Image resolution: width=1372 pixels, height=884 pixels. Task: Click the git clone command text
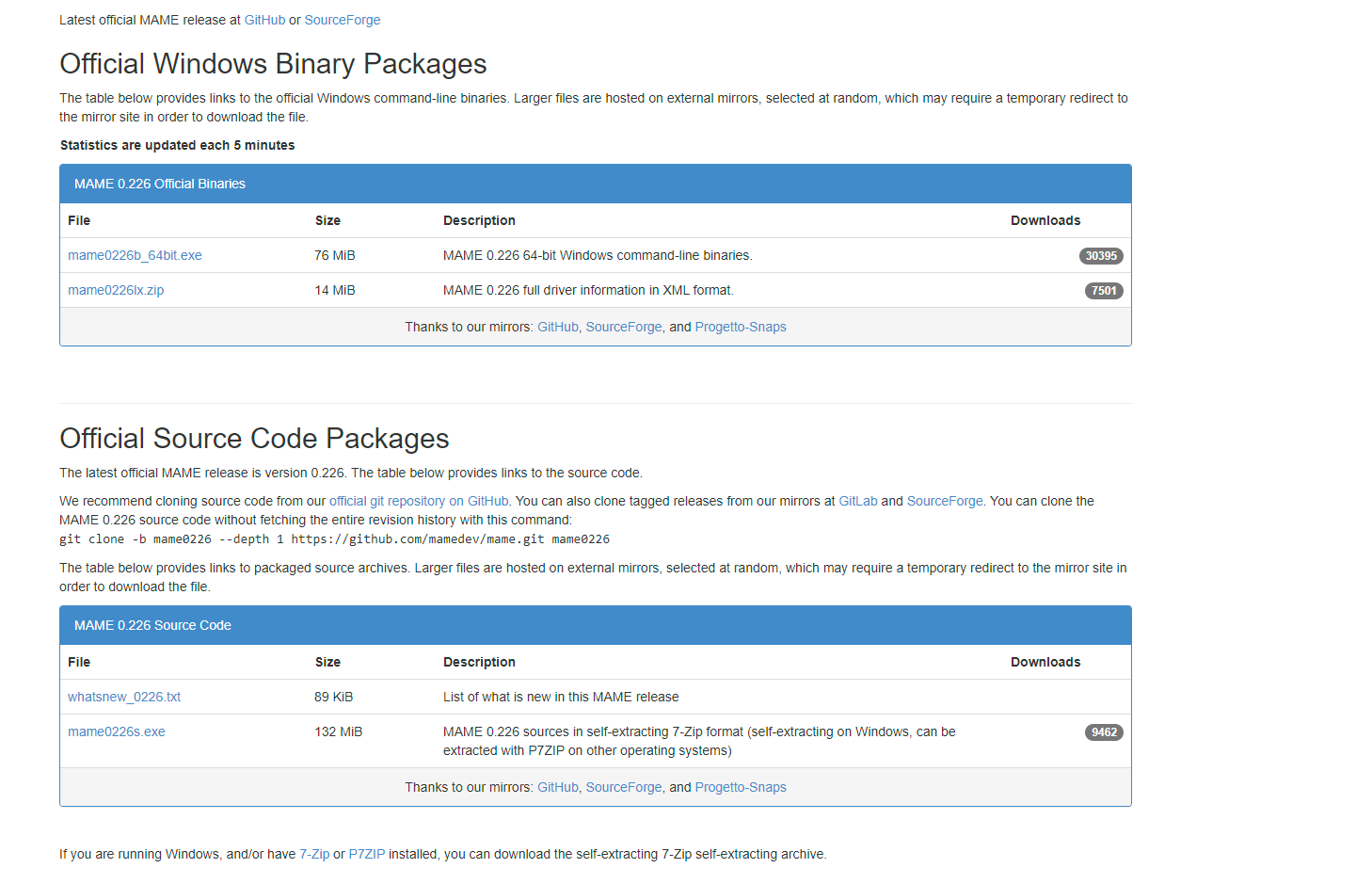click(x=334, y=539)
